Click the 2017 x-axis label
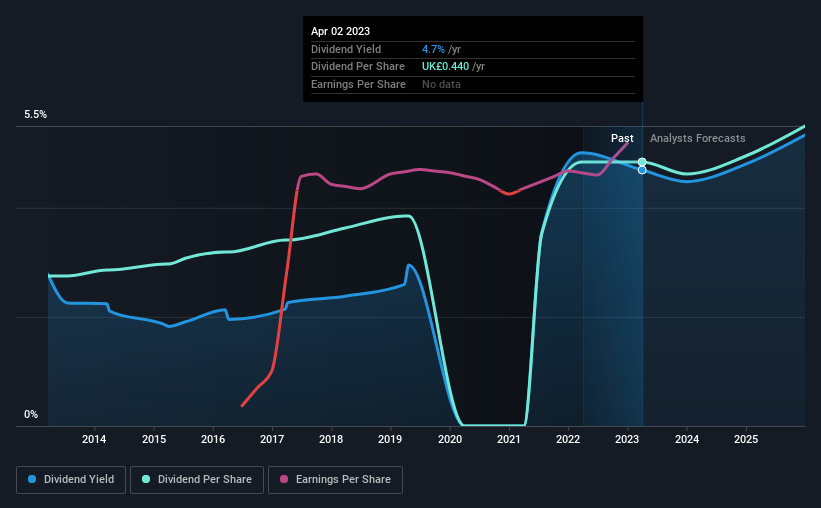 (272, 439)
